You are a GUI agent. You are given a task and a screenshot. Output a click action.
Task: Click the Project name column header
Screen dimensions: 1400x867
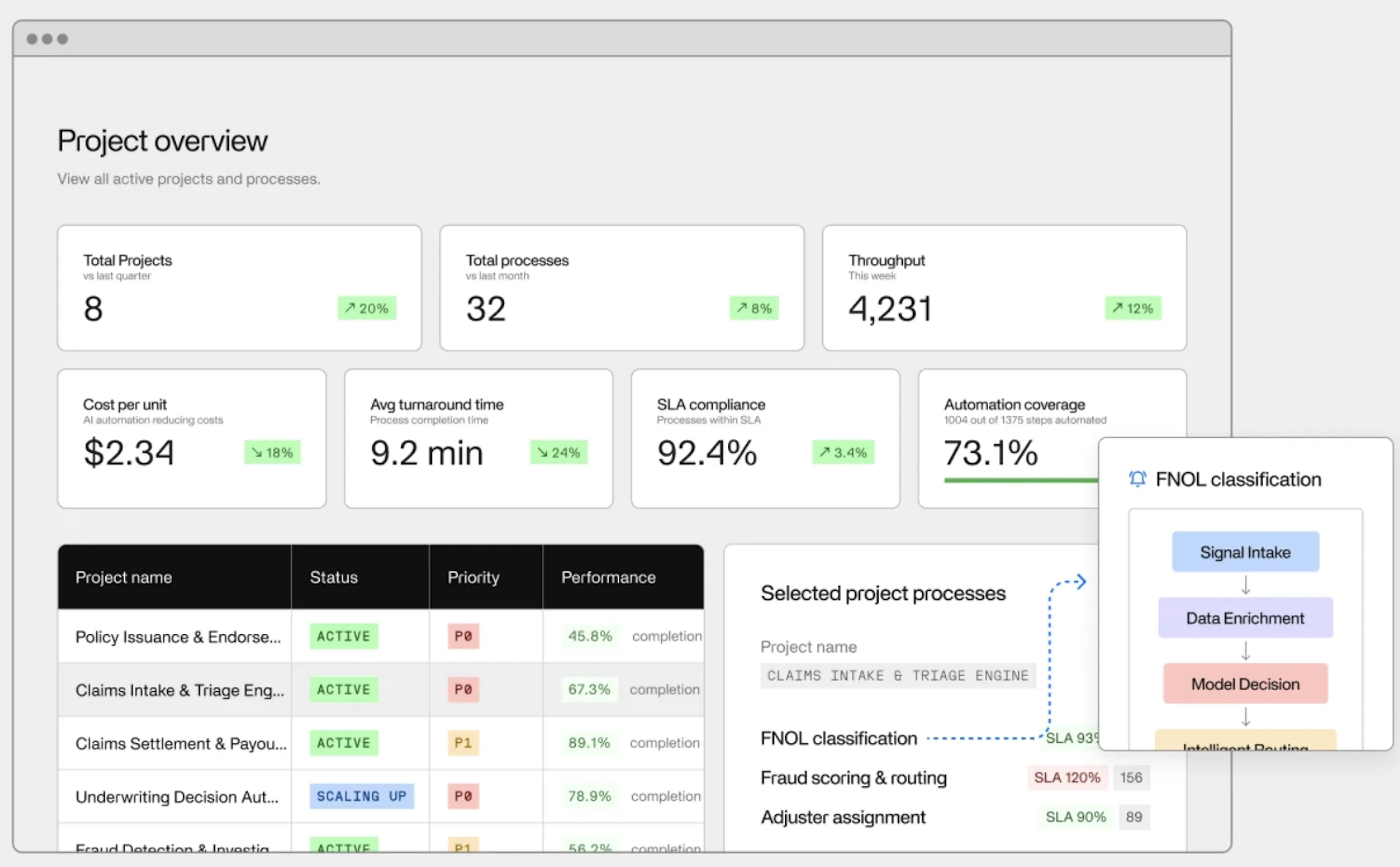pyautogui.click(x=174, y=577)
